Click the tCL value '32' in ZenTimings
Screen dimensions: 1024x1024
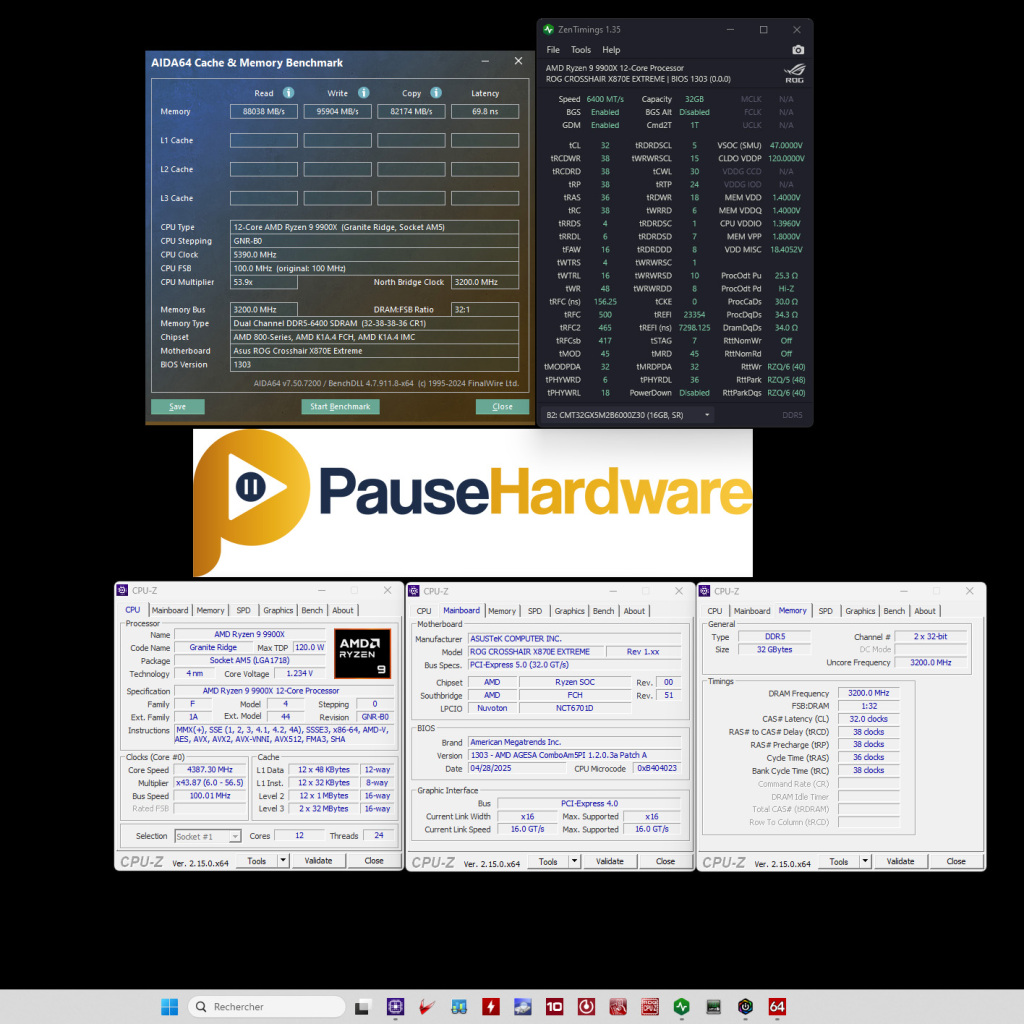605,146
